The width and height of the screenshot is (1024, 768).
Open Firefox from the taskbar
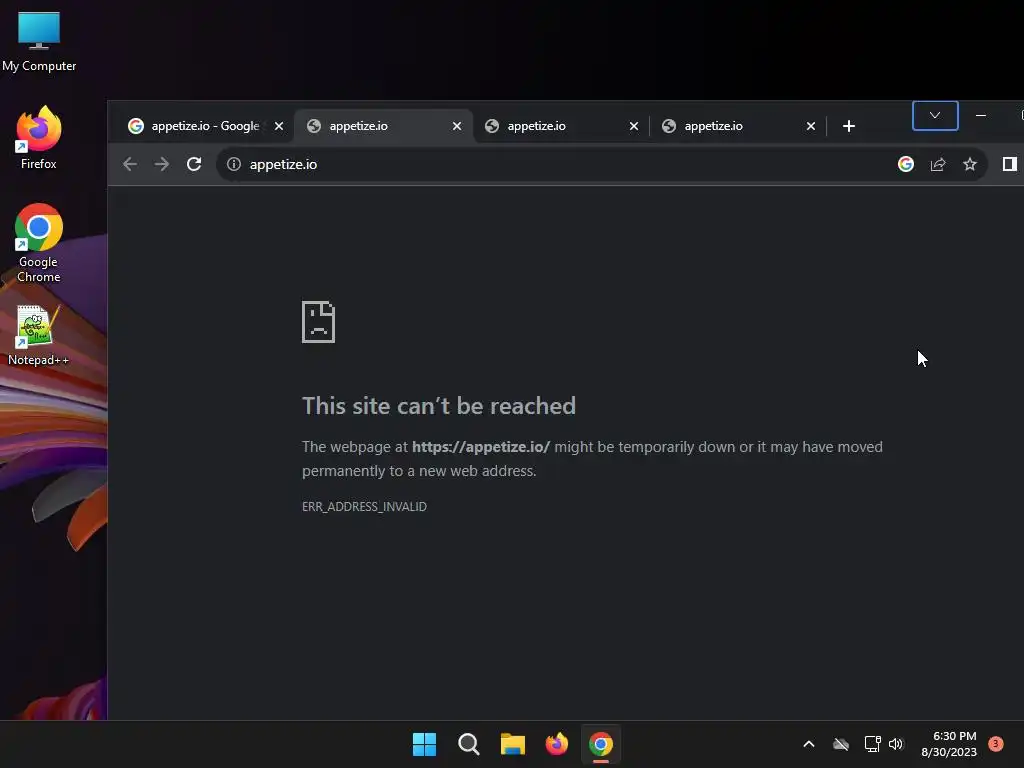pyautogui.click(x=556, y=744)
